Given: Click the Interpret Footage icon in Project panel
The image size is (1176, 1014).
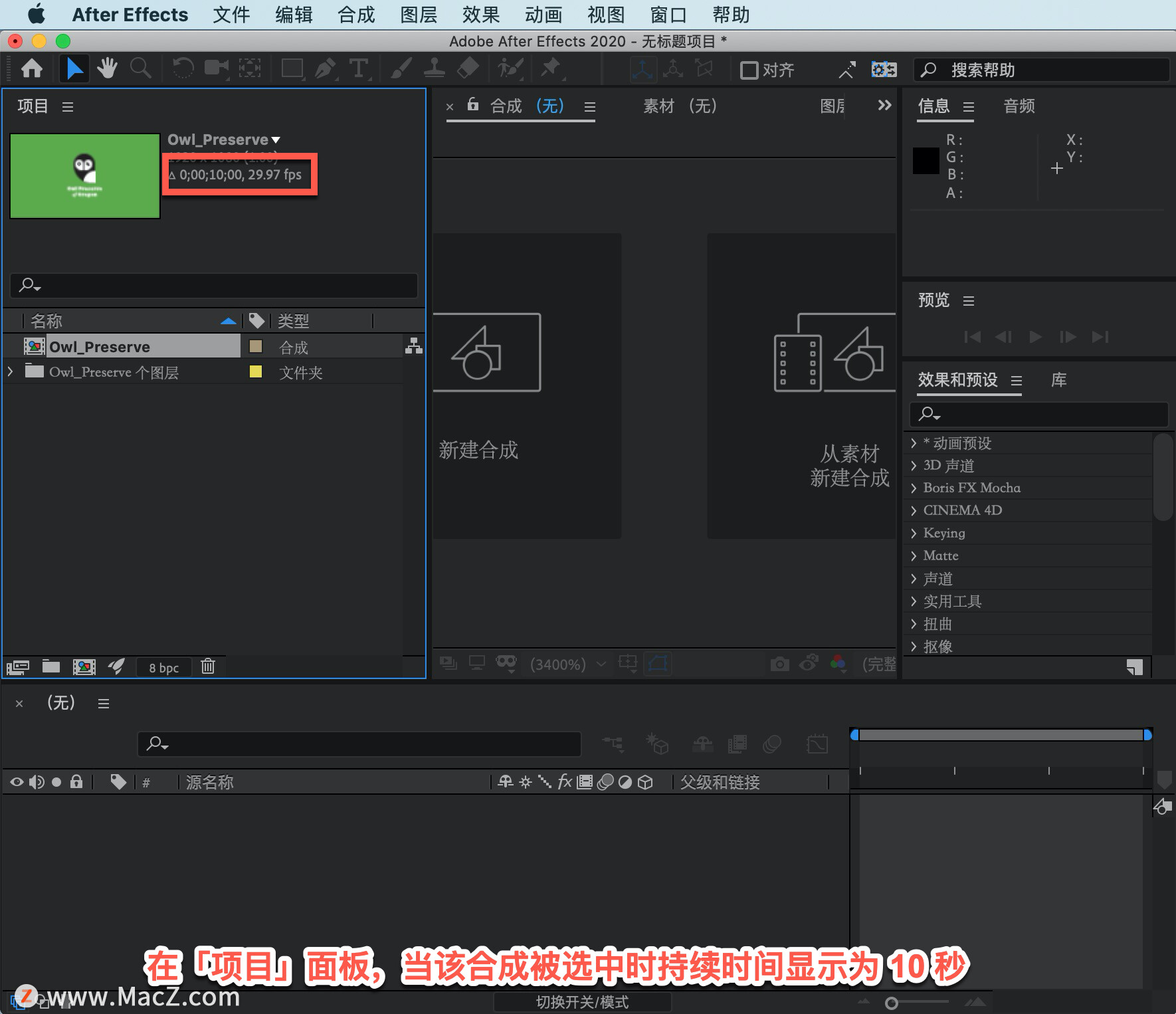Looking at the screenshot, I should (18, 666).
